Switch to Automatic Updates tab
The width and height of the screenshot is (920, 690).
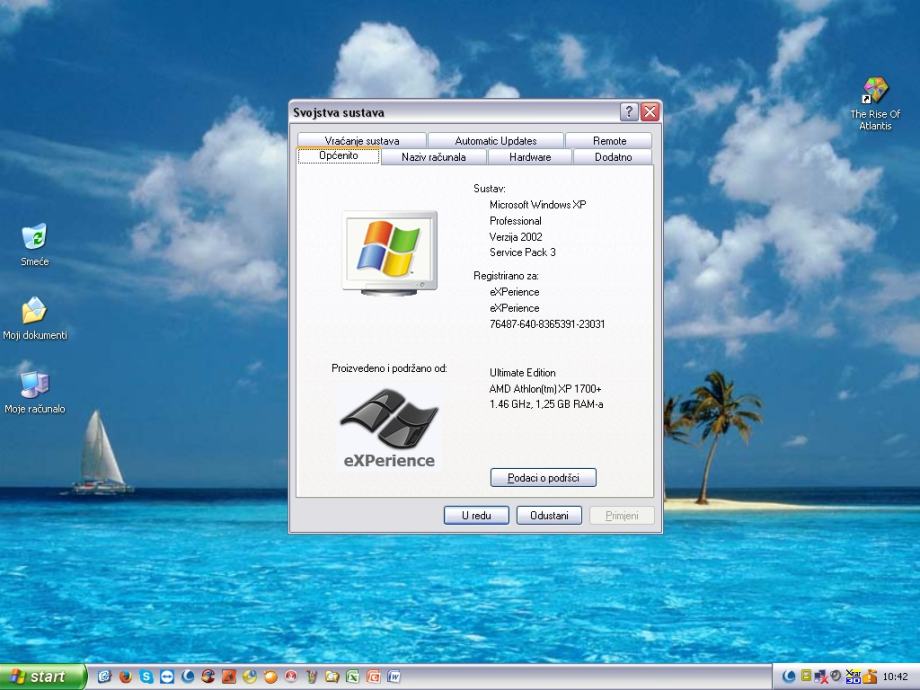(x=496, y=141)
